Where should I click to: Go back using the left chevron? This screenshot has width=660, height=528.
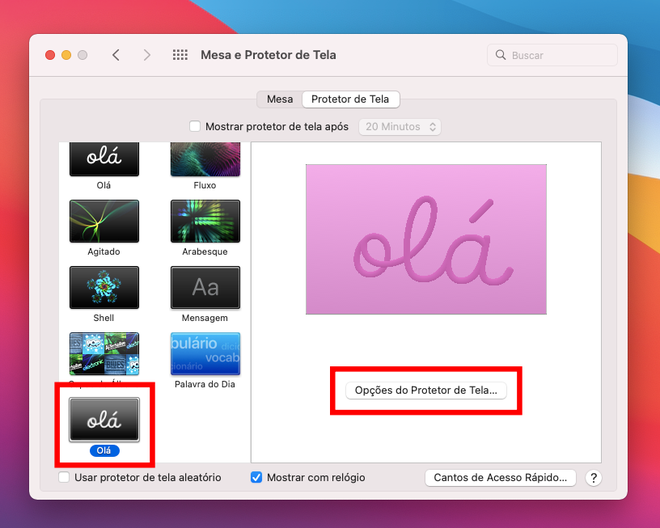(116, 55)
